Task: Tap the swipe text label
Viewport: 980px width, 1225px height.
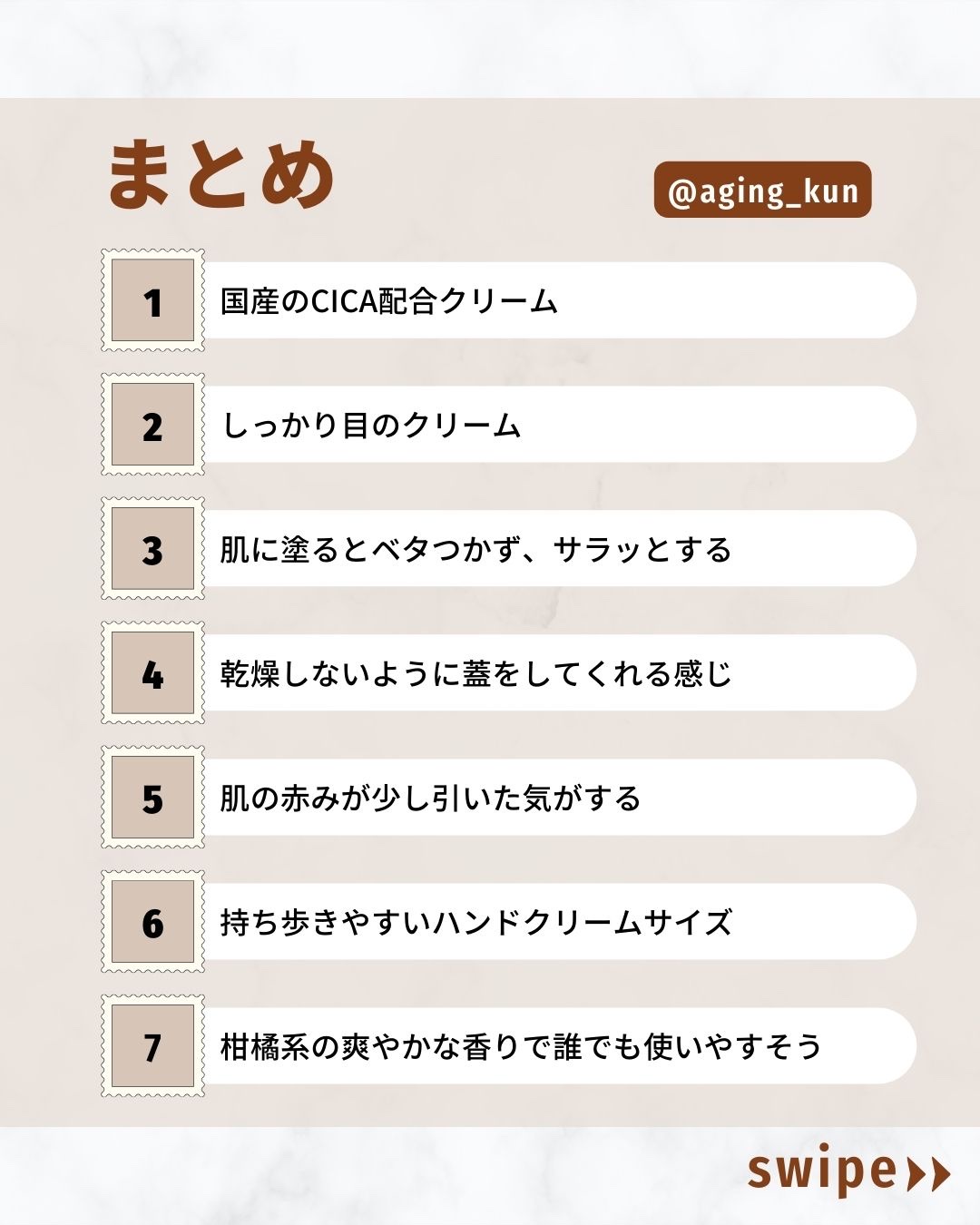Action: 822,1171
